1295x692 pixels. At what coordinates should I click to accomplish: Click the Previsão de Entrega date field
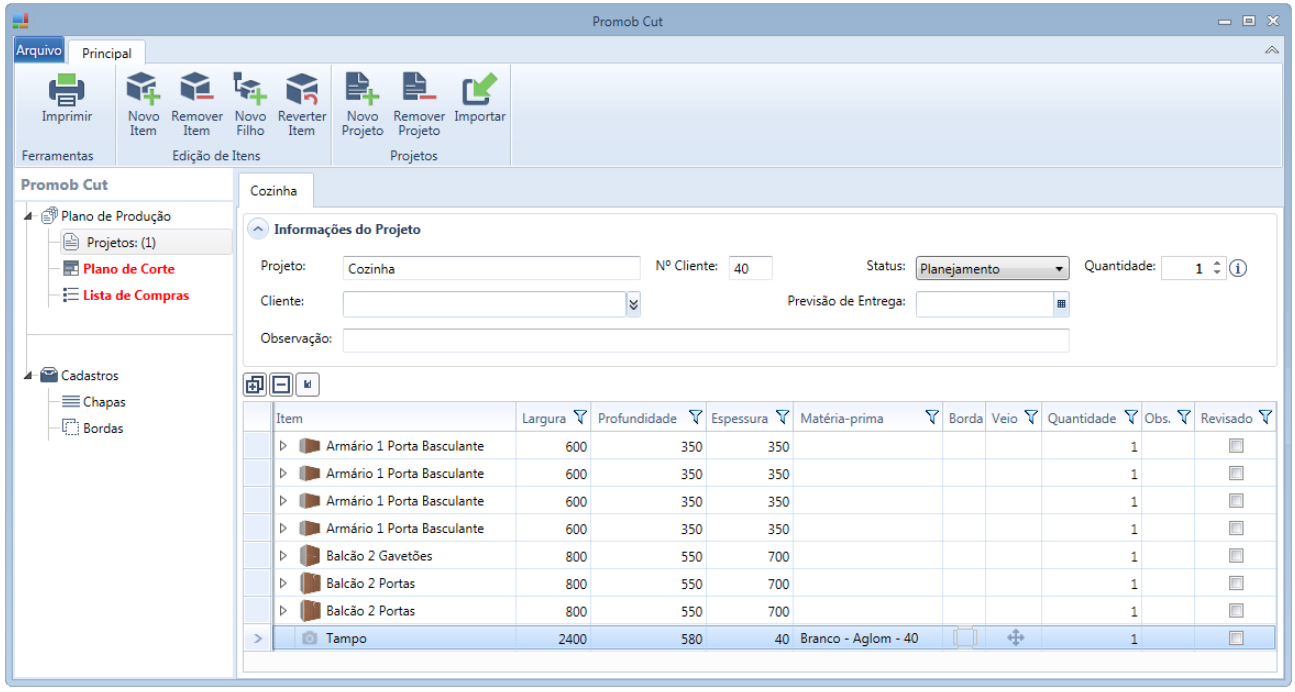(x=985, y=303)
